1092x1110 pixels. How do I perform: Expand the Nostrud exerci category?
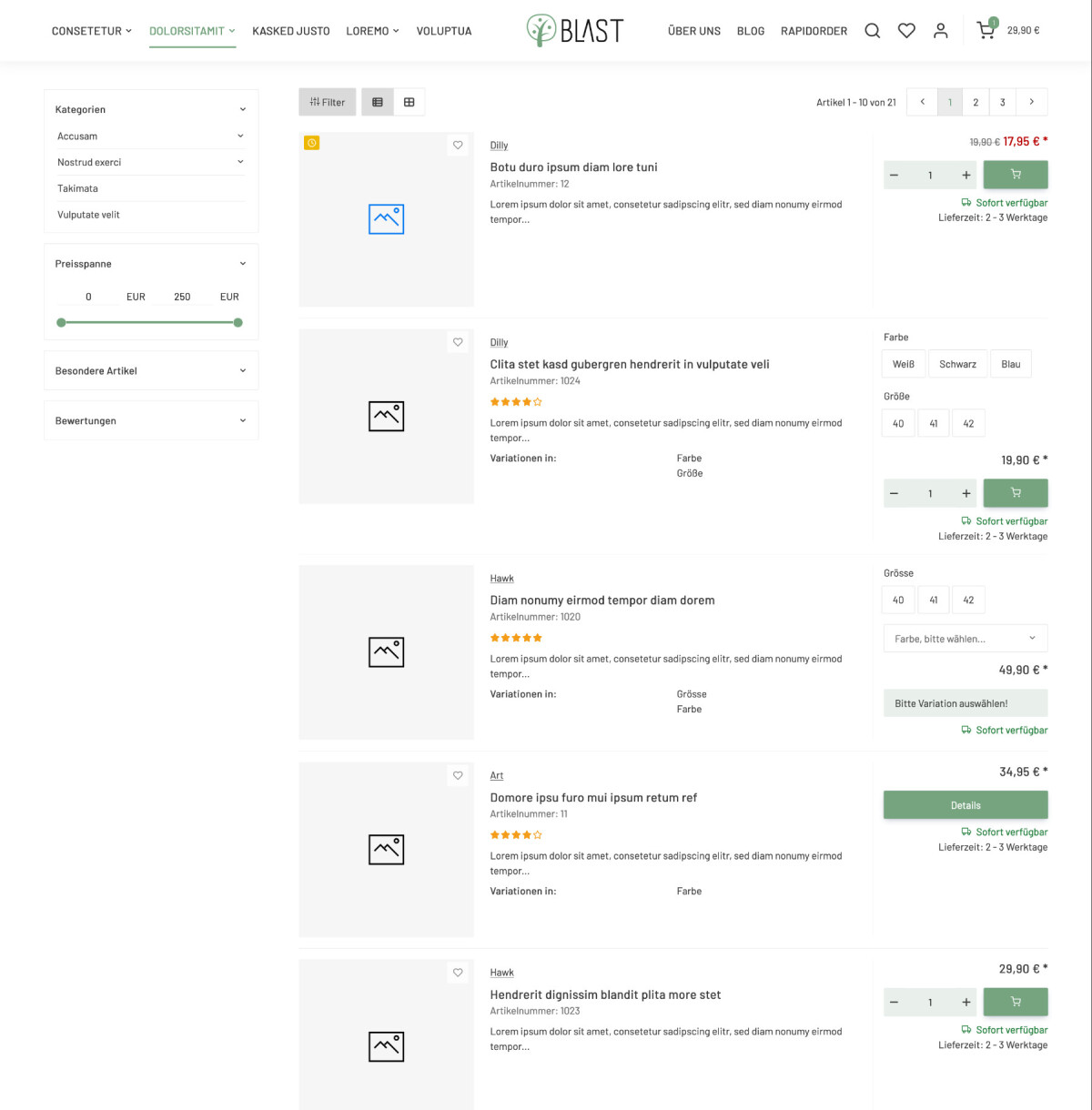[x=240, y=162]
